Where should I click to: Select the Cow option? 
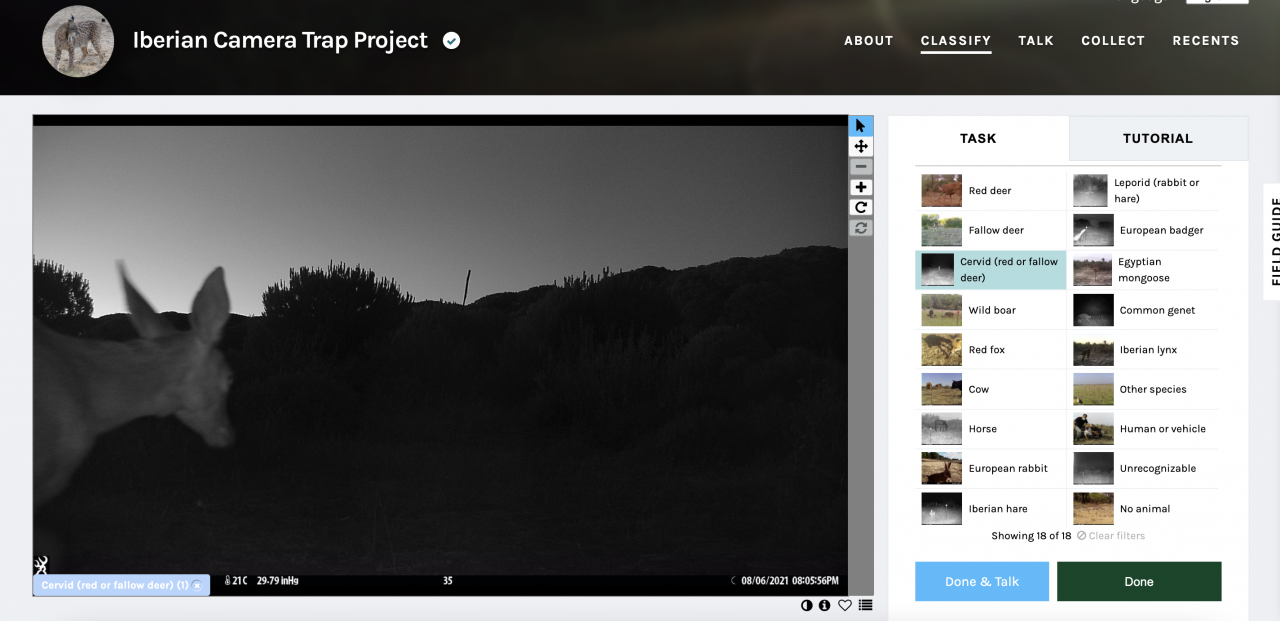pos(992,389)
